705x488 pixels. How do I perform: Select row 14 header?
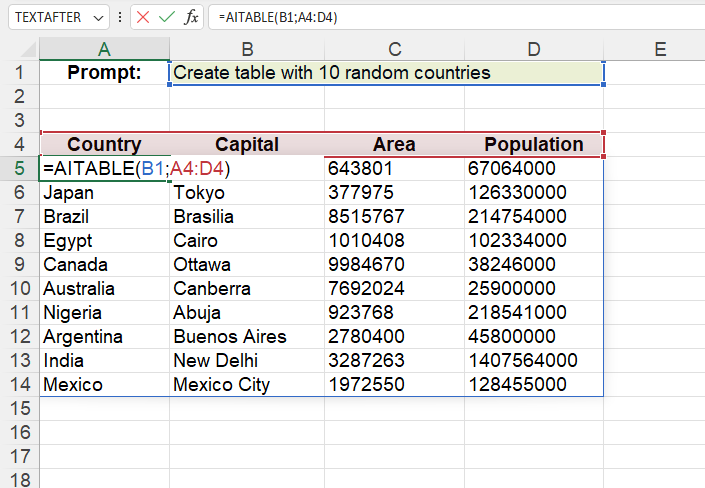click(19, 384)
